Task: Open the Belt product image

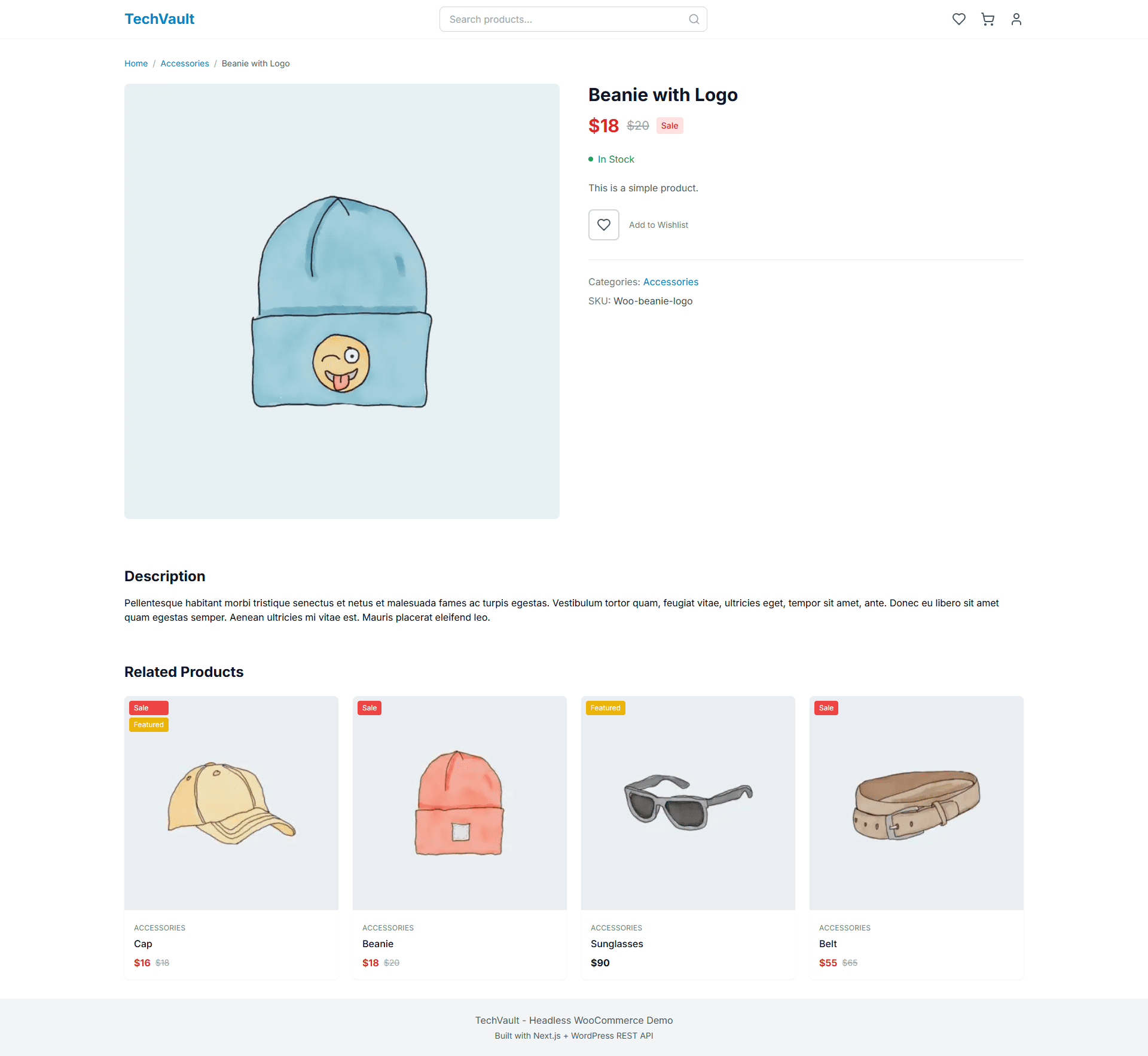Action: [917, 803]
